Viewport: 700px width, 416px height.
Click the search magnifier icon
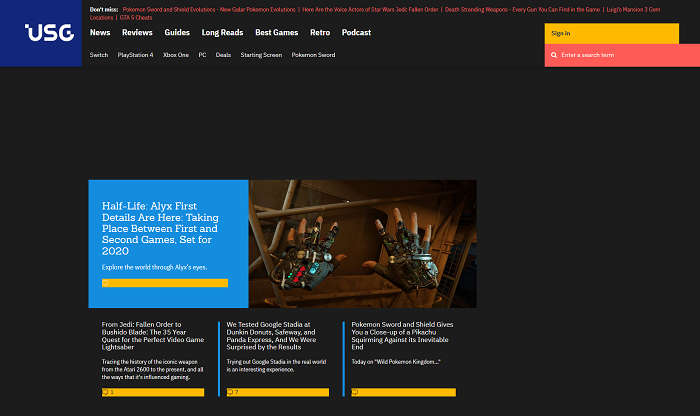[x=554, y=55]
